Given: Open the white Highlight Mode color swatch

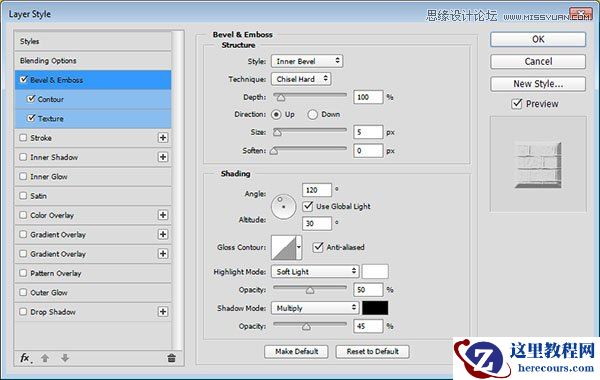Looking at the screenshot, I should coord(375,271).
